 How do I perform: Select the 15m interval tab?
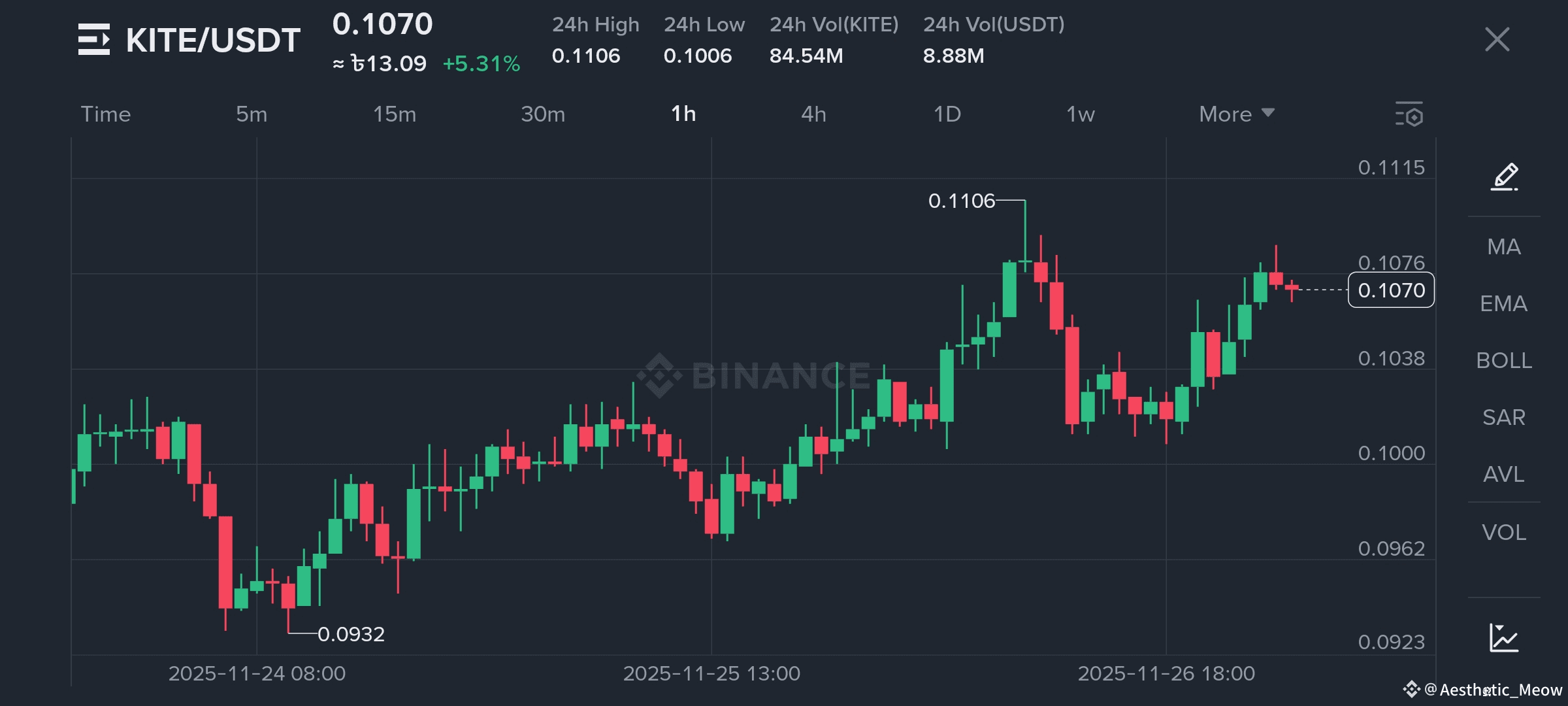394,114
